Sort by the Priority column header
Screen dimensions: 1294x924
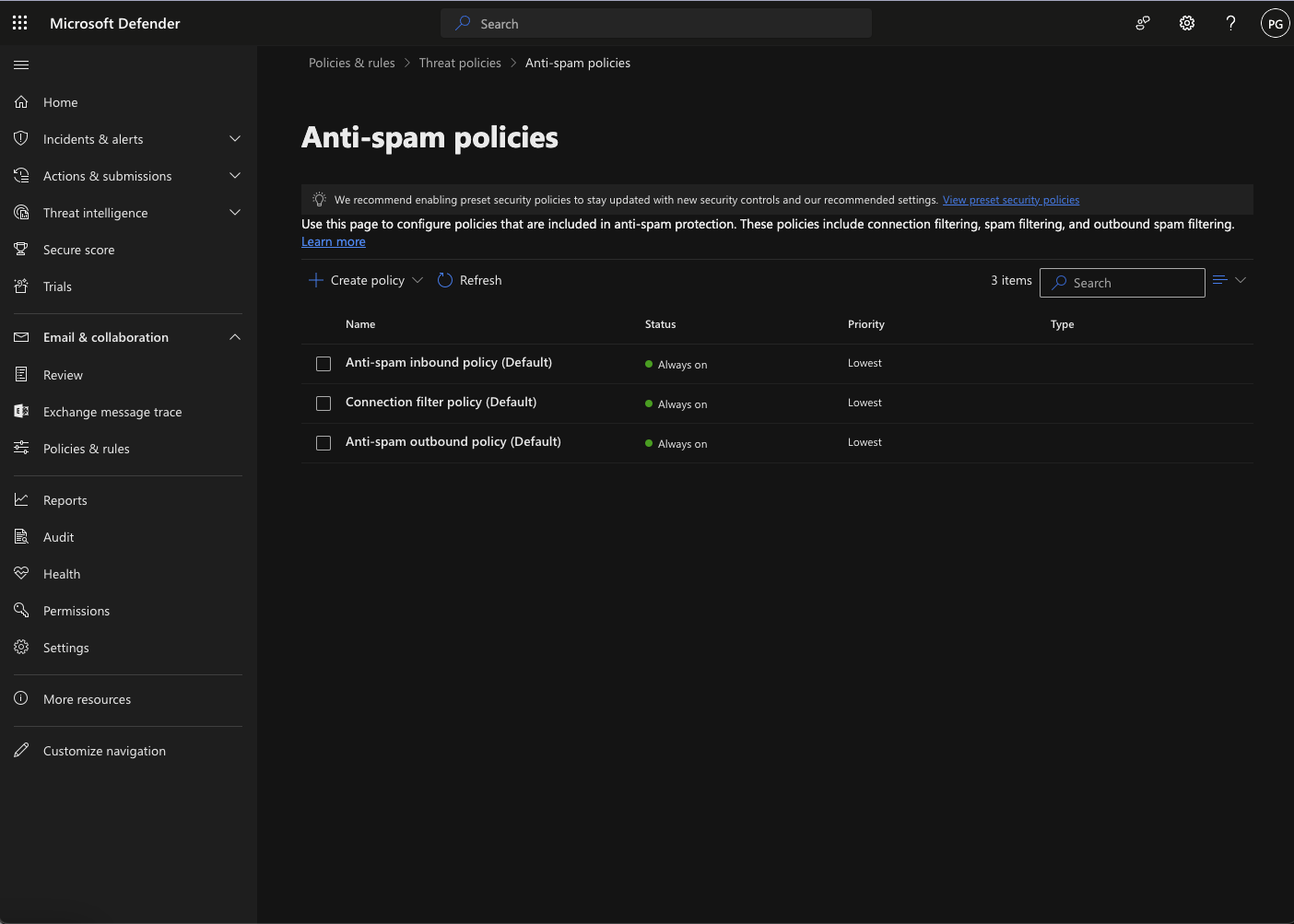coord(866,324)
